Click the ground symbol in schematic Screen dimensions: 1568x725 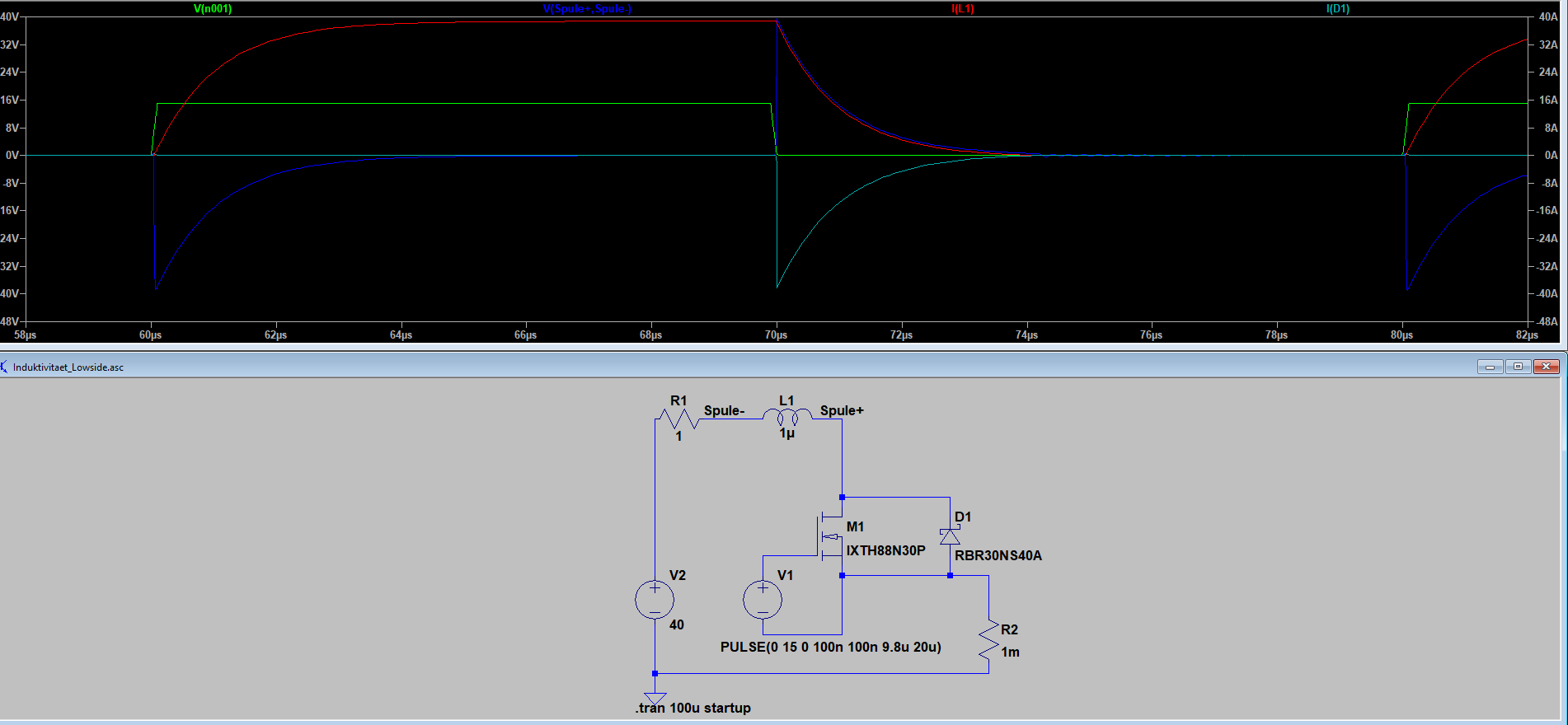[x=655, y=698]
